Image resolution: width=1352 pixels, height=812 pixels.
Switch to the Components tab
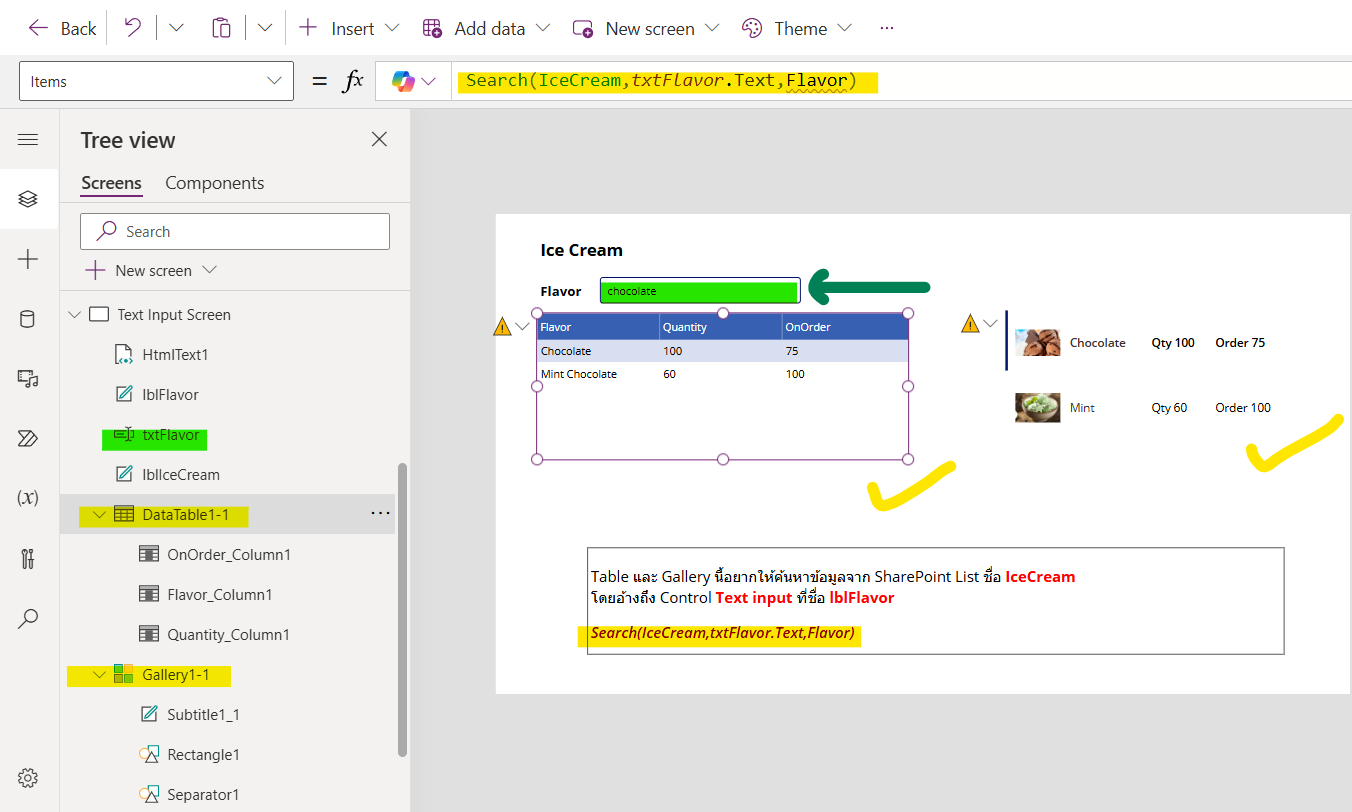(214, 183)
